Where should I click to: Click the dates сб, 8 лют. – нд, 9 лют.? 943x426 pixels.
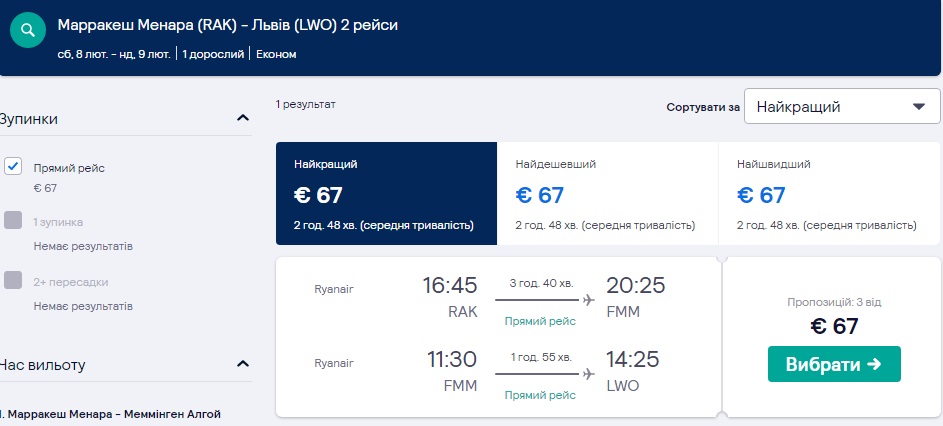pos(115,54)
